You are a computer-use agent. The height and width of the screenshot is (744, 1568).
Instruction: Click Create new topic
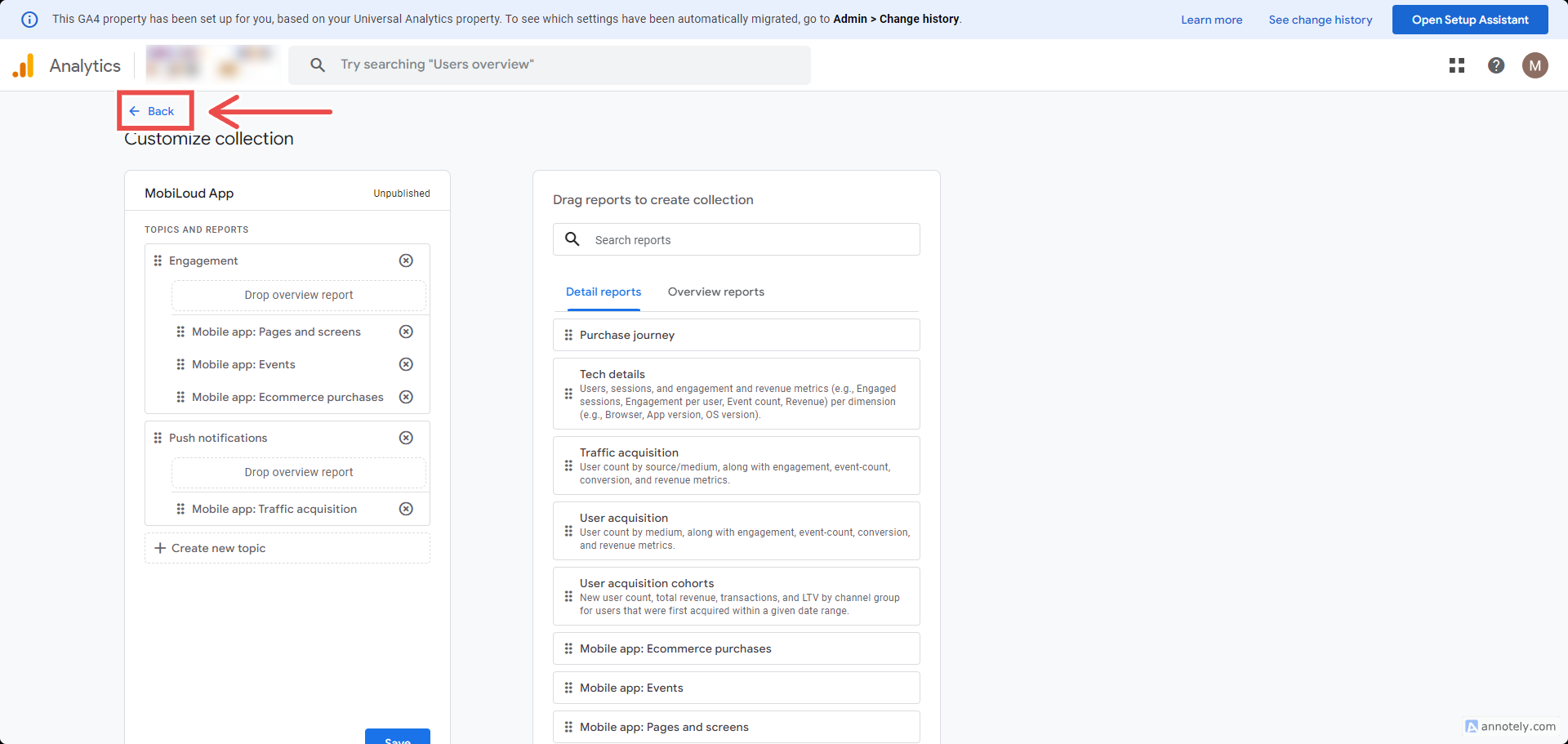[287, 548]
